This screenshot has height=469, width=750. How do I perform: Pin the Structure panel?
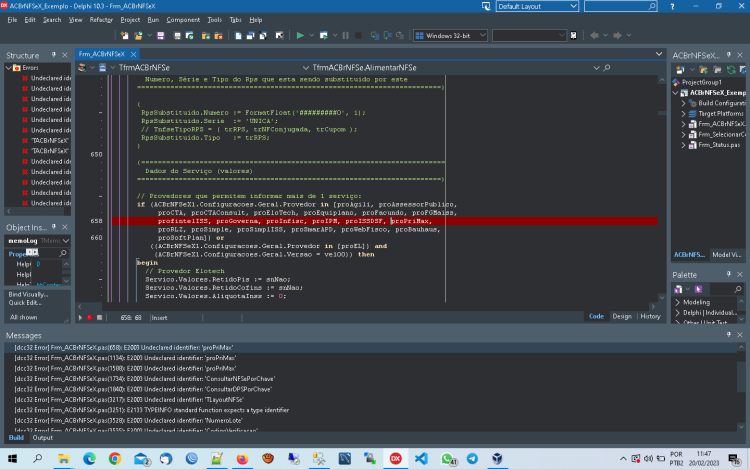pos(54,55)
